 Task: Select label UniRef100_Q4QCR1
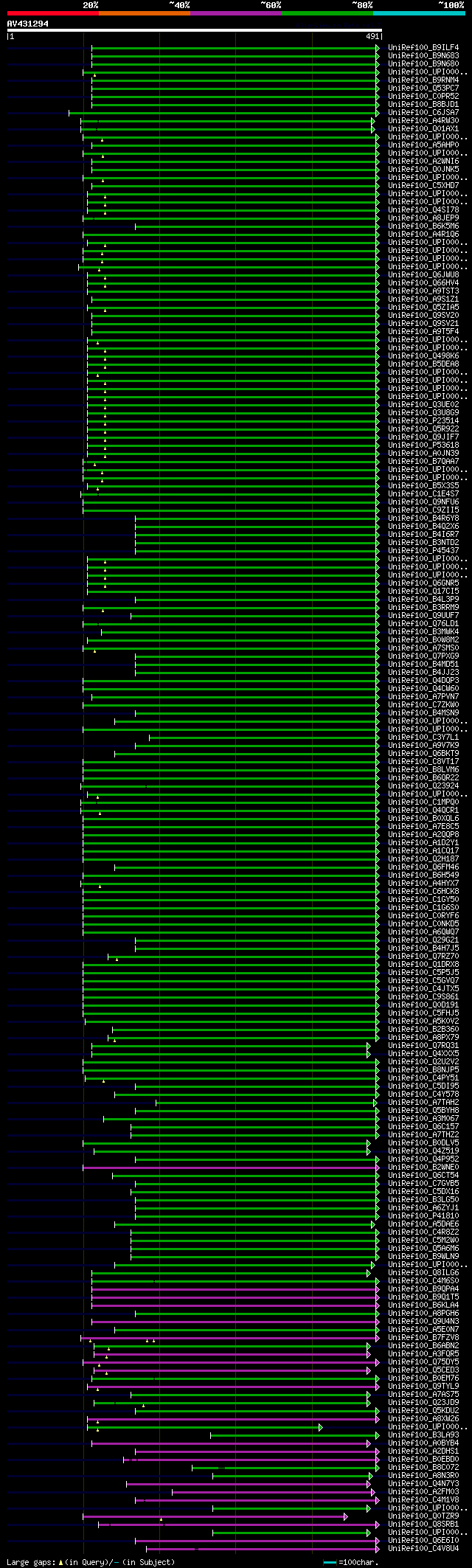tap(423, 811)
